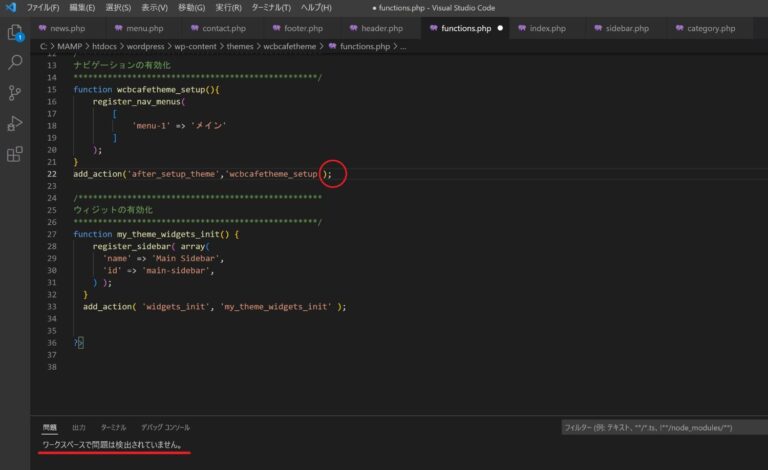Click the PHP icon on menu.php tab
The width and height of the screenshot is (768, 470).
pos(119,28)
